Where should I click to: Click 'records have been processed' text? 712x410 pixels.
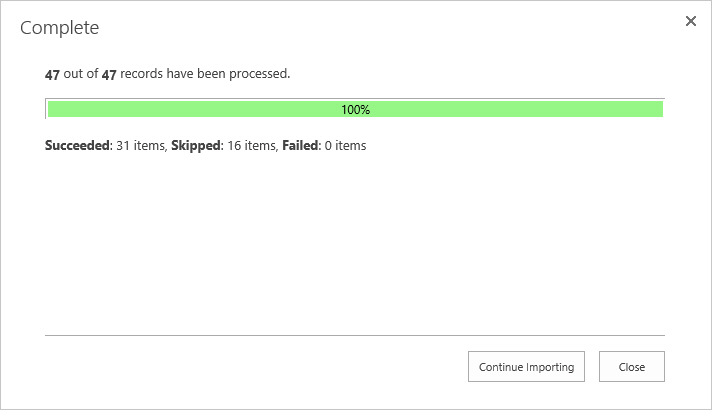[205, 74]
